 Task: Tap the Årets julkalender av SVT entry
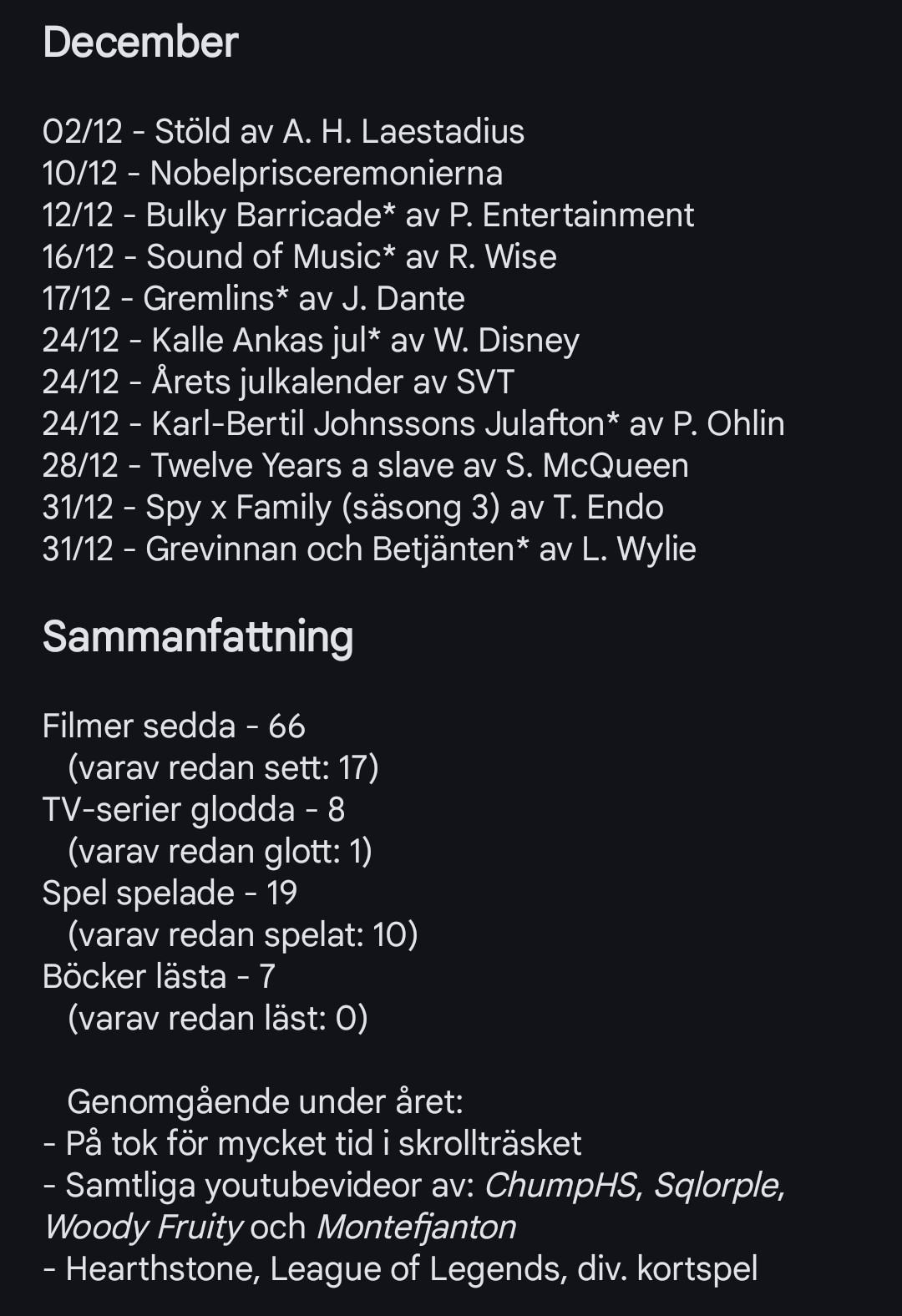277,382
